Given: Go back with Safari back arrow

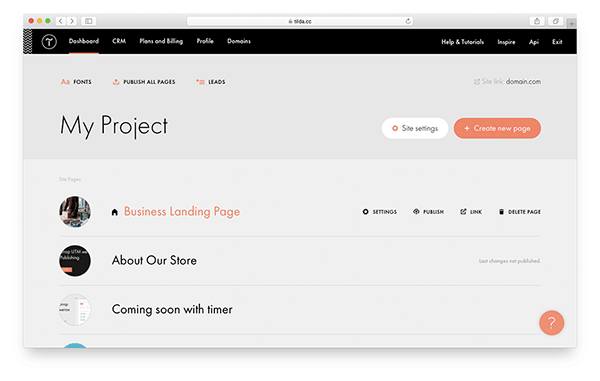Looking at the screenshot, I should [x=60, y=21].
